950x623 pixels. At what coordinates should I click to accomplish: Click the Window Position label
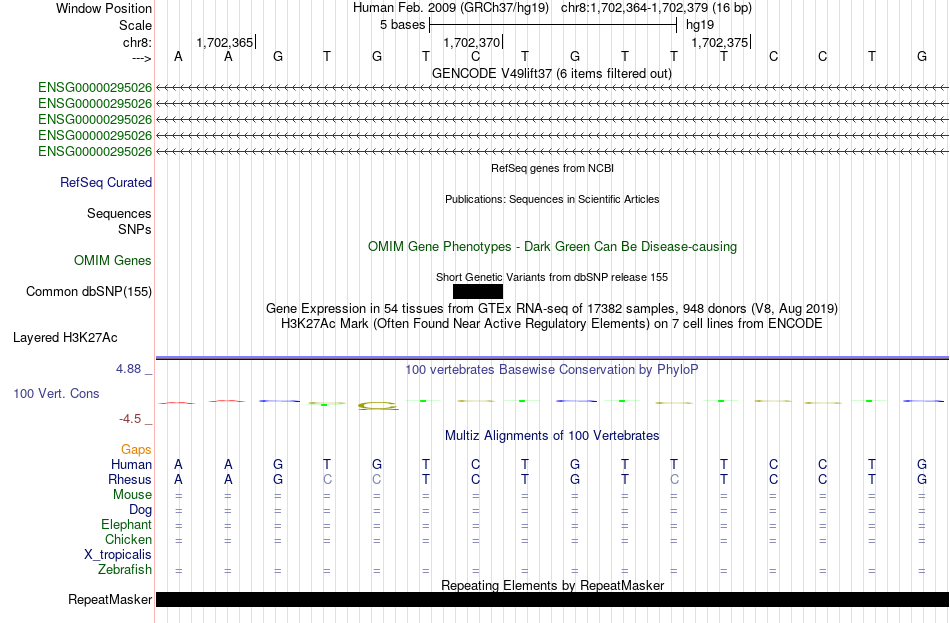[x=104, y=8]
